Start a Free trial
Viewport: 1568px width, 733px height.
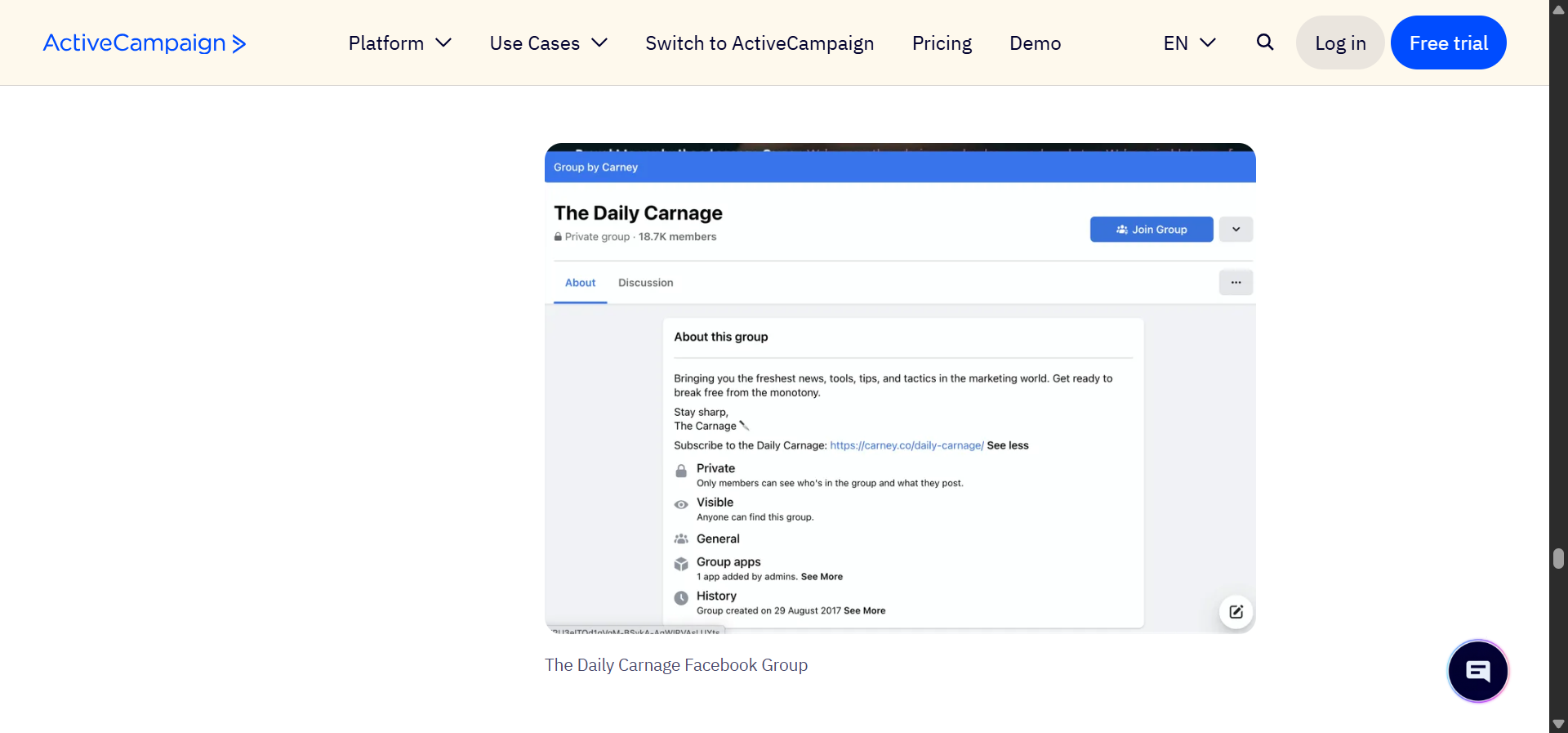(1449, 42)
